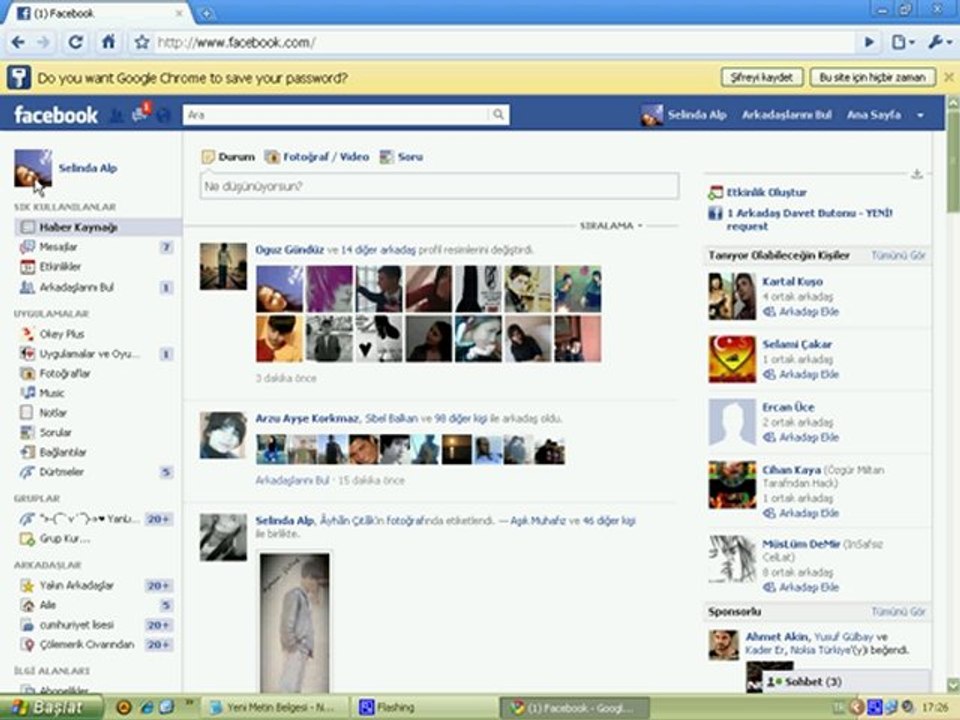Select the Durum composer tab
960x720 pixels.
coord(228,157)
